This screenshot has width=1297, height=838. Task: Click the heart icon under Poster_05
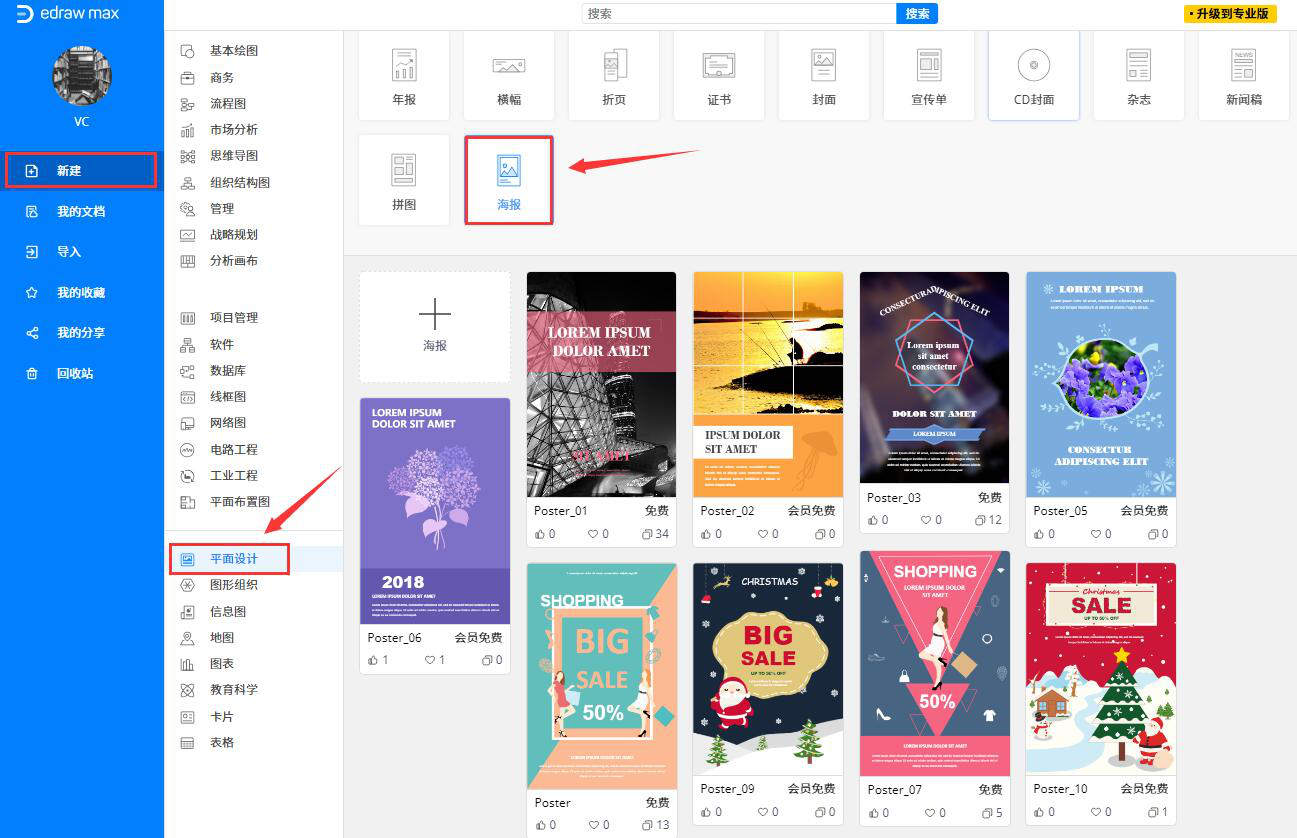point(1096,534)
